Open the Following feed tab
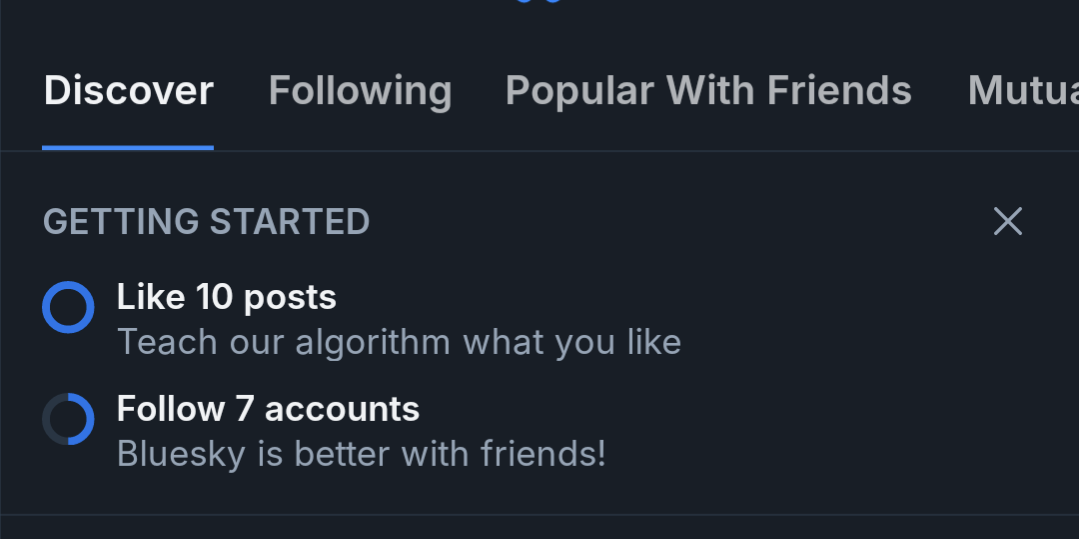The width and height of the screenshot is (1079, 539). click(360, 90)
